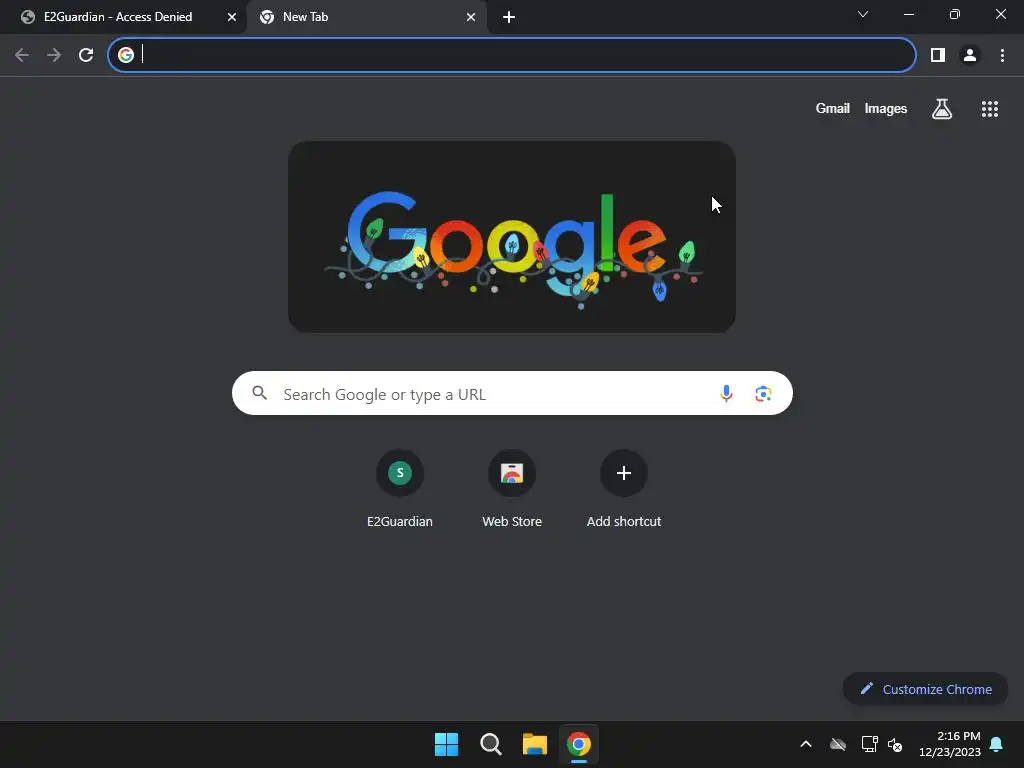Show hidden system tray icons
Viewport: 1024px width, 768px height.
click(x=806, y=744)
